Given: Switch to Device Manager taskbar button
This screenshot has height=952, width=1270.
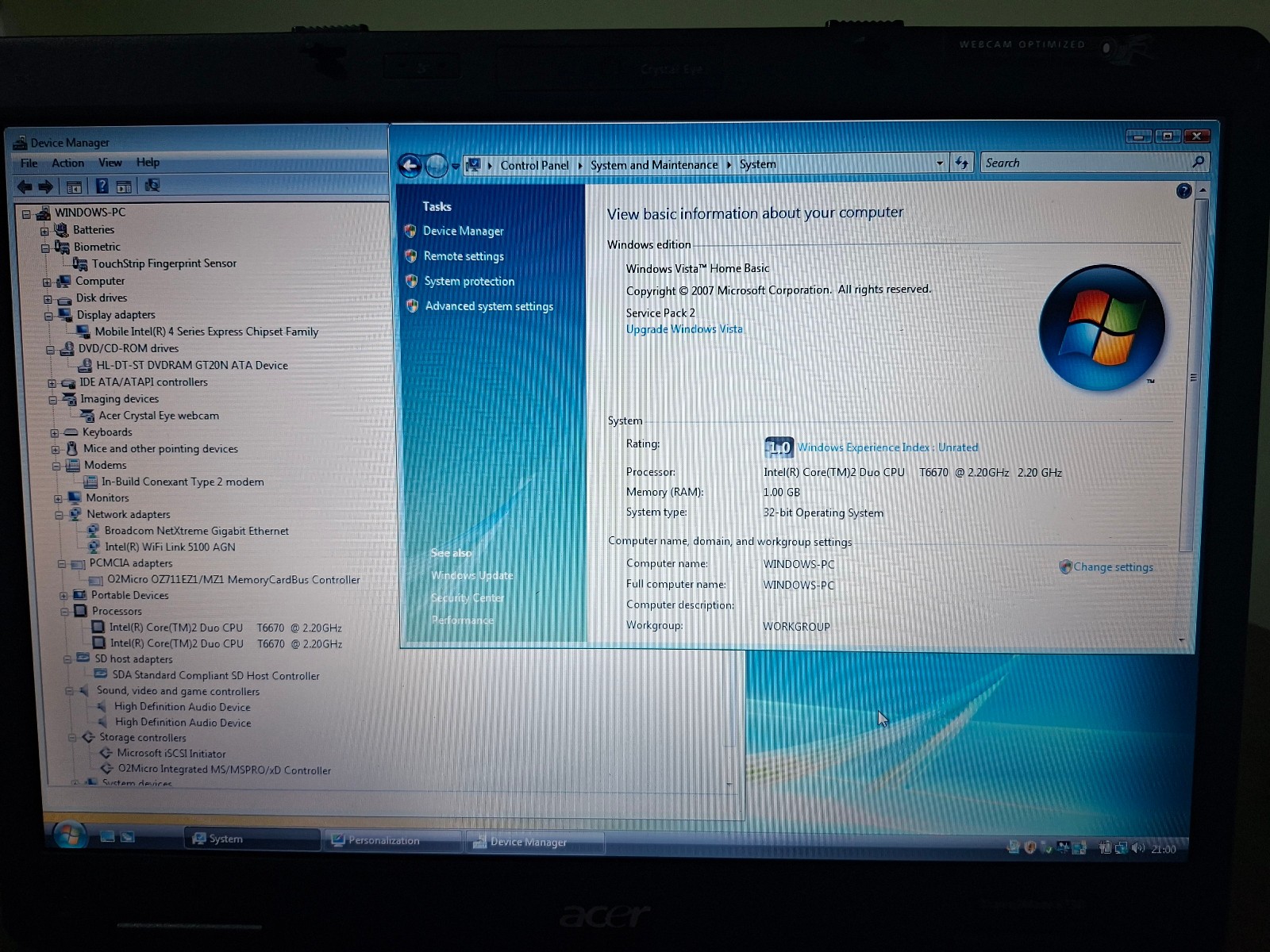Looking at the screenshot, I should pos(535,842).
